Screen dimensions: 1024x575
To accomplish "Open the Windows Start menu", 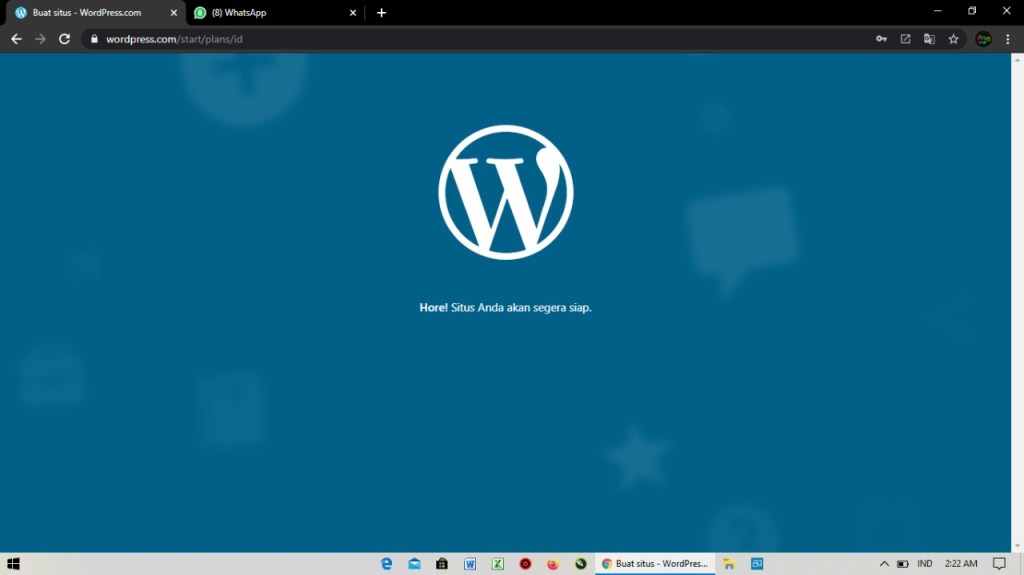I will click(x=14, y=564).
